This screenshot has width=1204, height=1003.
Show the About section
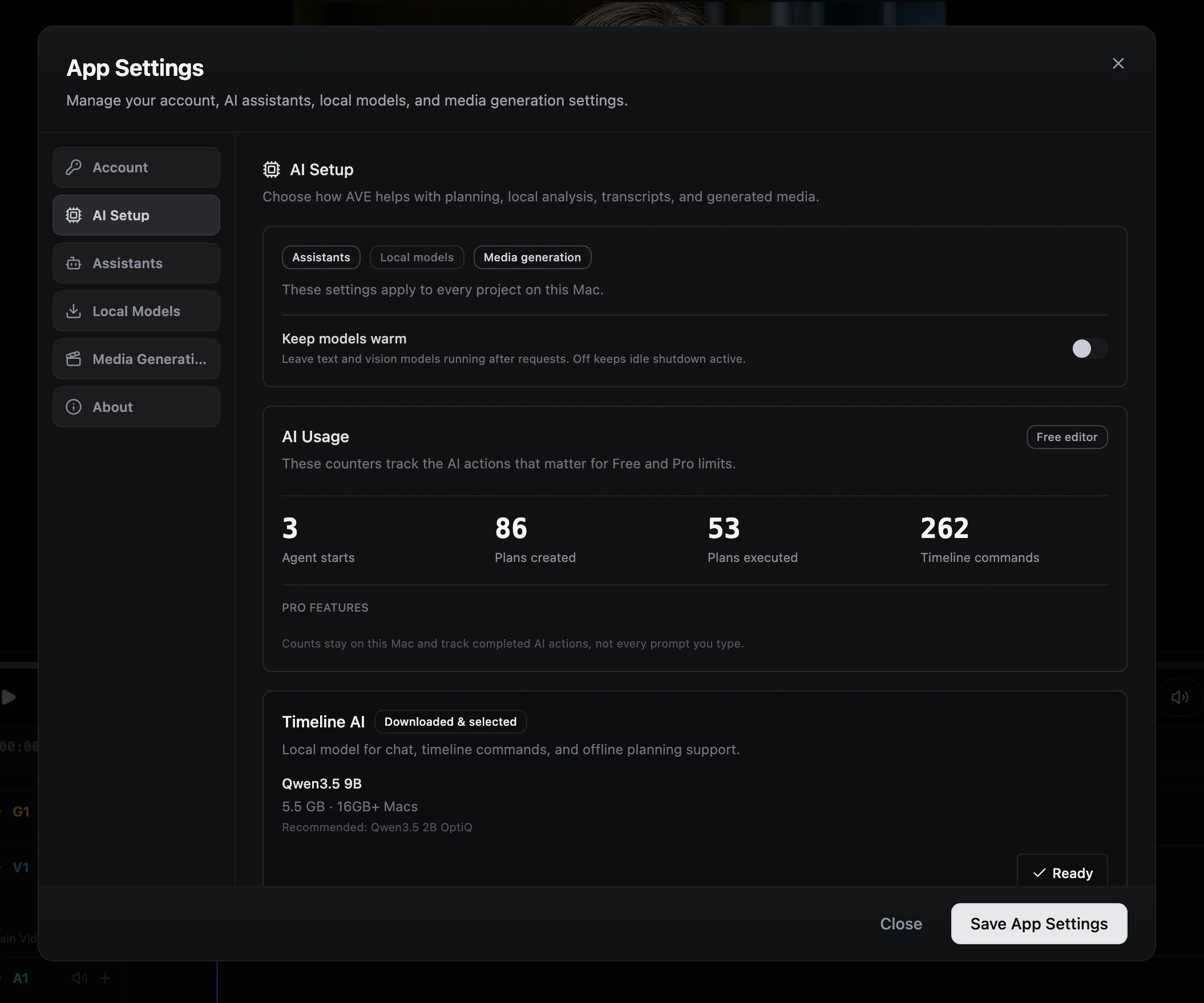[136, 407]
